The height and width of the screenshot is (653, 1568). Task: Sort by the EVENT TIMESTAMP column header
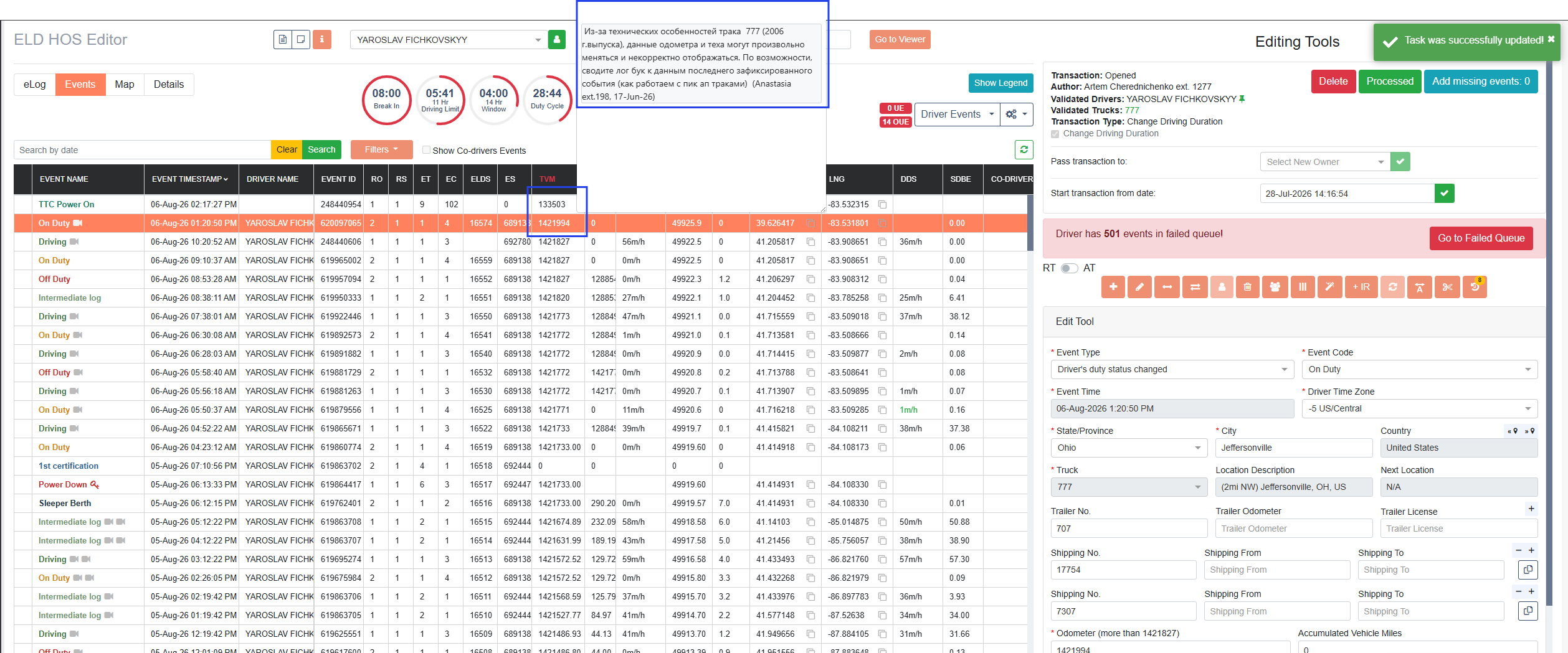190,179
